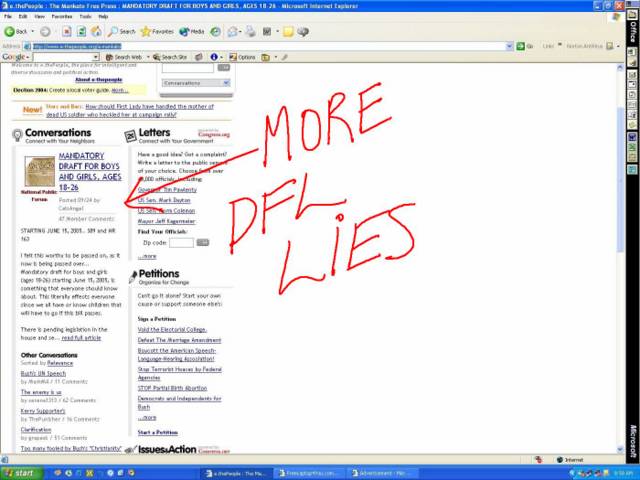The image size is (640, 480).
Task: Click the Refresh page icon
Action: click(82, 31)
